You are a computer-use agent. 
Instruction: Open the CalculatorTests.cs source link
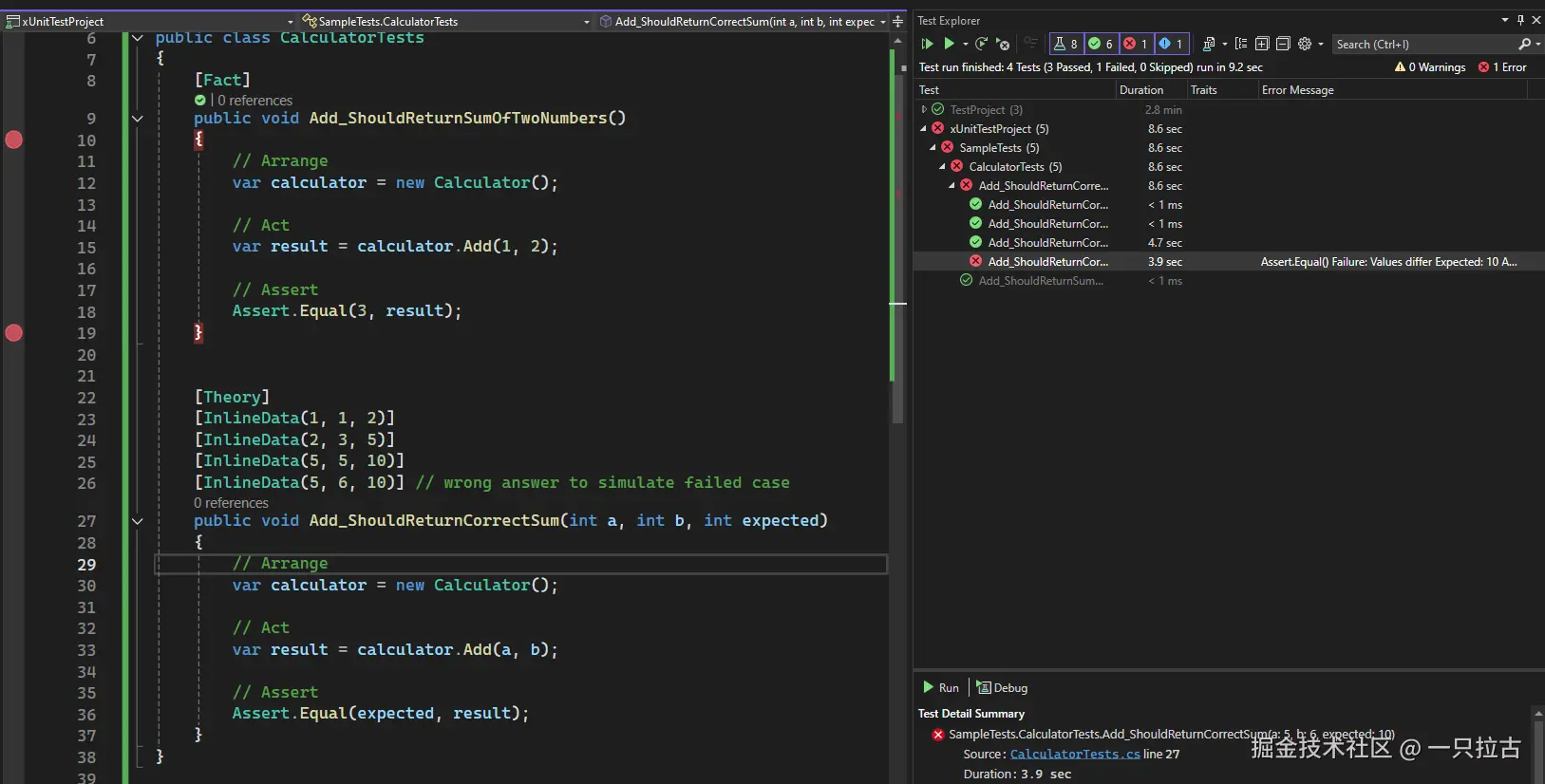coord(1075,755)
